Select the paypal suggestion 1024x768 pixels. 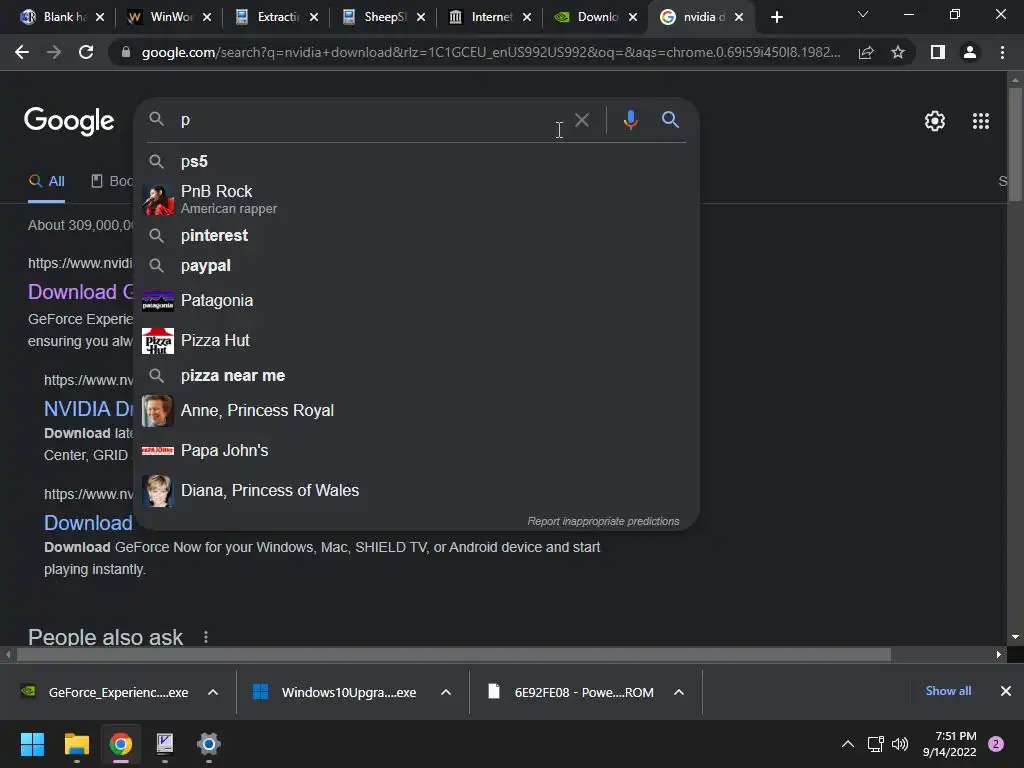point(417,265)
